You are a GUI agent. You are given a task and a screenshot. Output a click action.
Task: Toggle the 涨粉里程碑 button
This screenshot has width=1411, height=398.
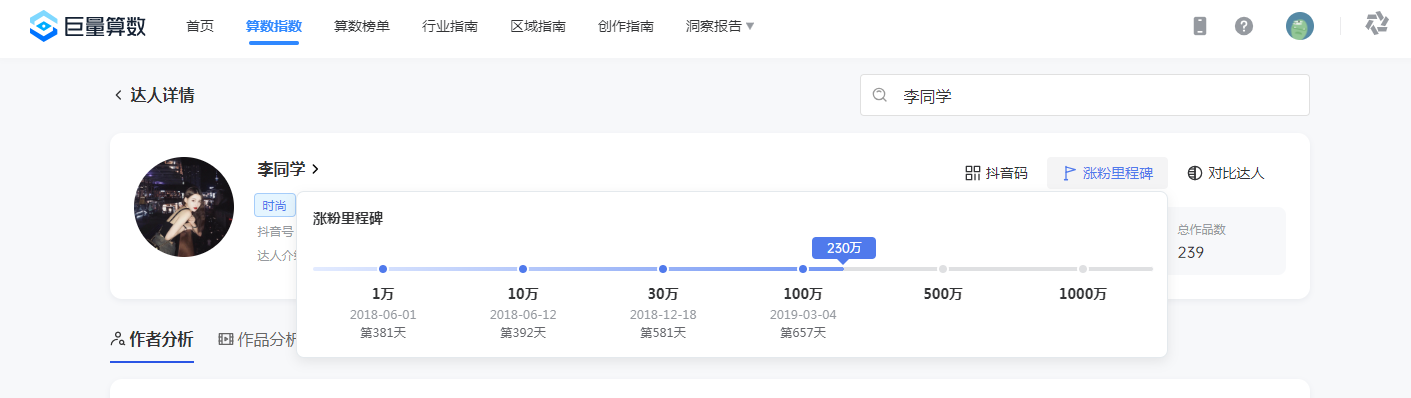tap(1107, 173)
